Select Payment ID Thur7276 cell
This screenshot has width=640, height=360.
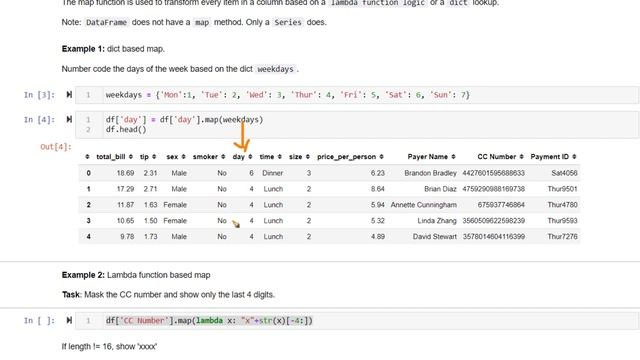562,237
